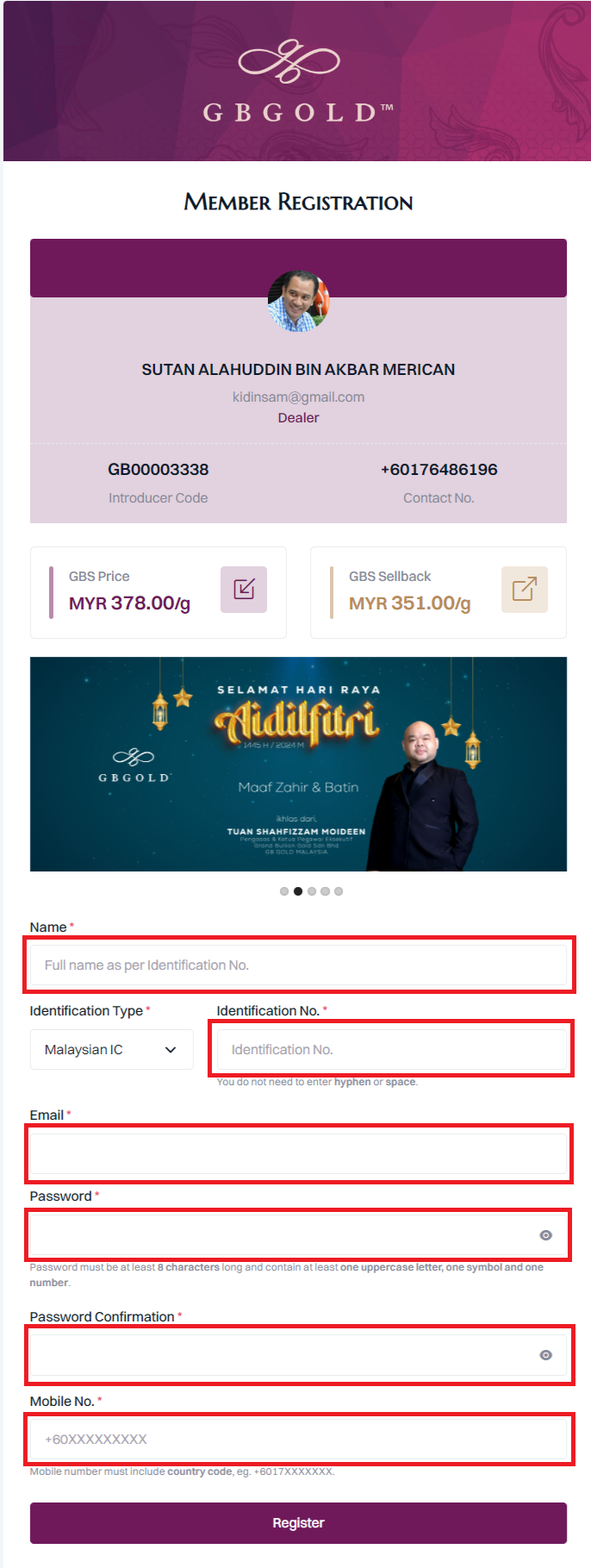The width and height of the screenshot is (591, 1568).
Task: Jump to the fifth carousel dot
Action: [x=339, y=891]
